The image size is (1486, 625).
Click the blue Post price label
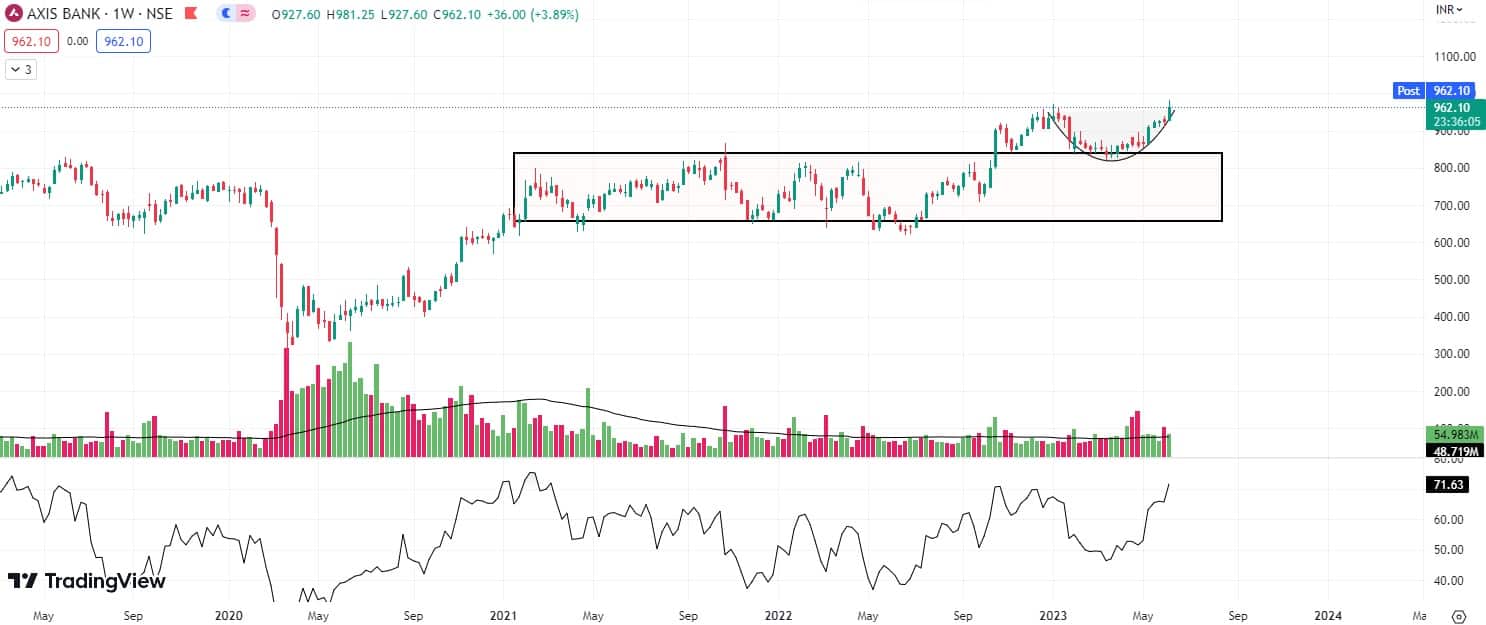point(1408,90)
